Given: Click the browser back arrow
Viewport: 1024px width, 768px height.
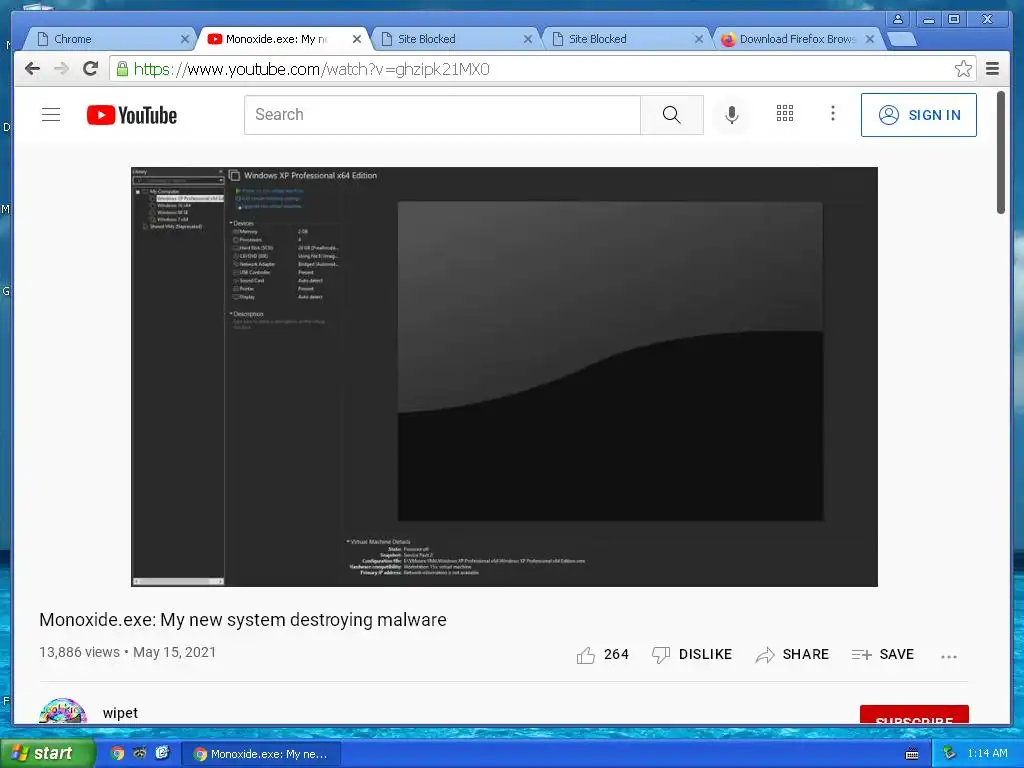Looking at the screenshot, I should 32,69.
